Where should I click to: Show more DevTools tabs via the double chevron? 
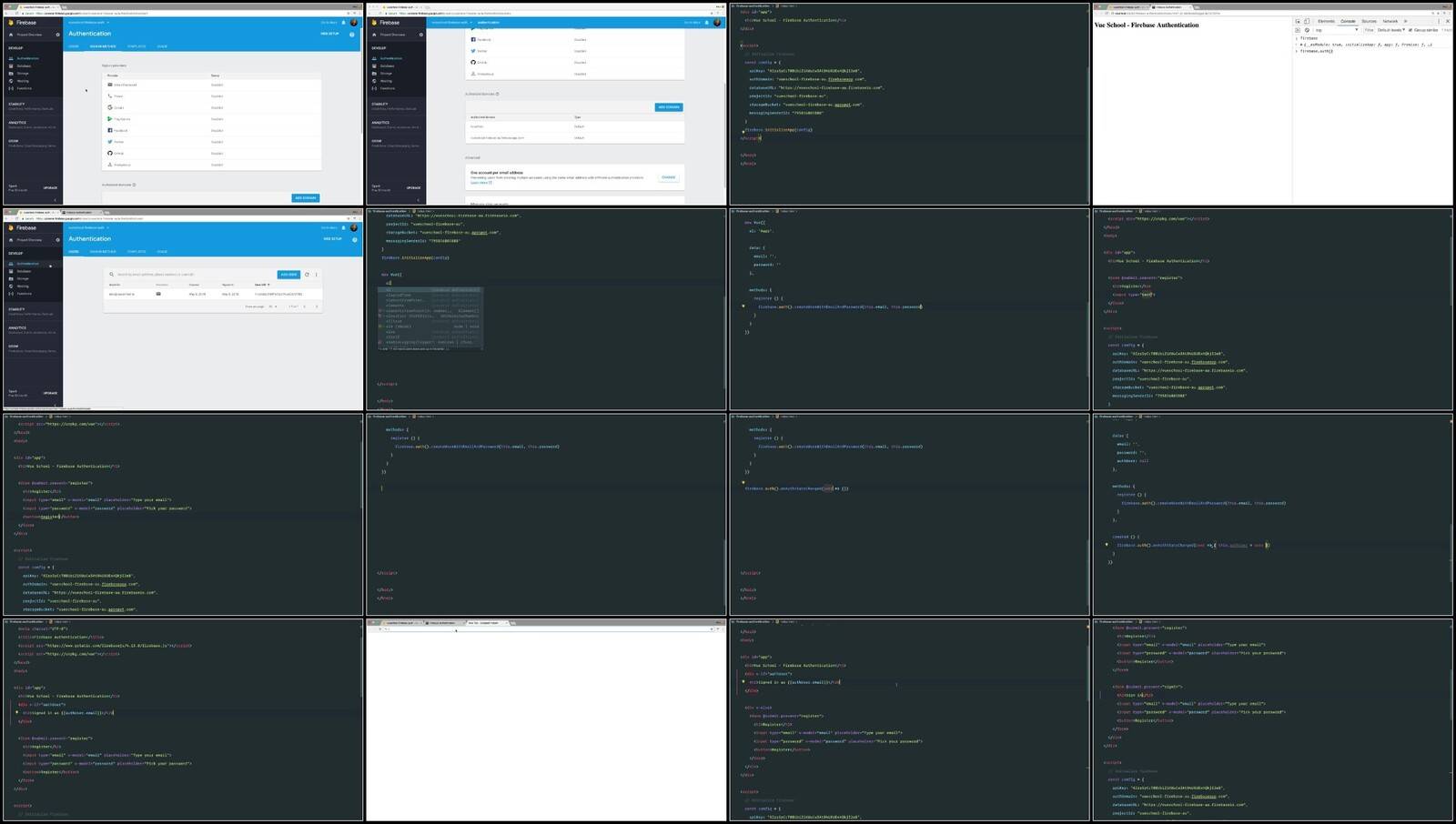click(x=1405, y=21)
